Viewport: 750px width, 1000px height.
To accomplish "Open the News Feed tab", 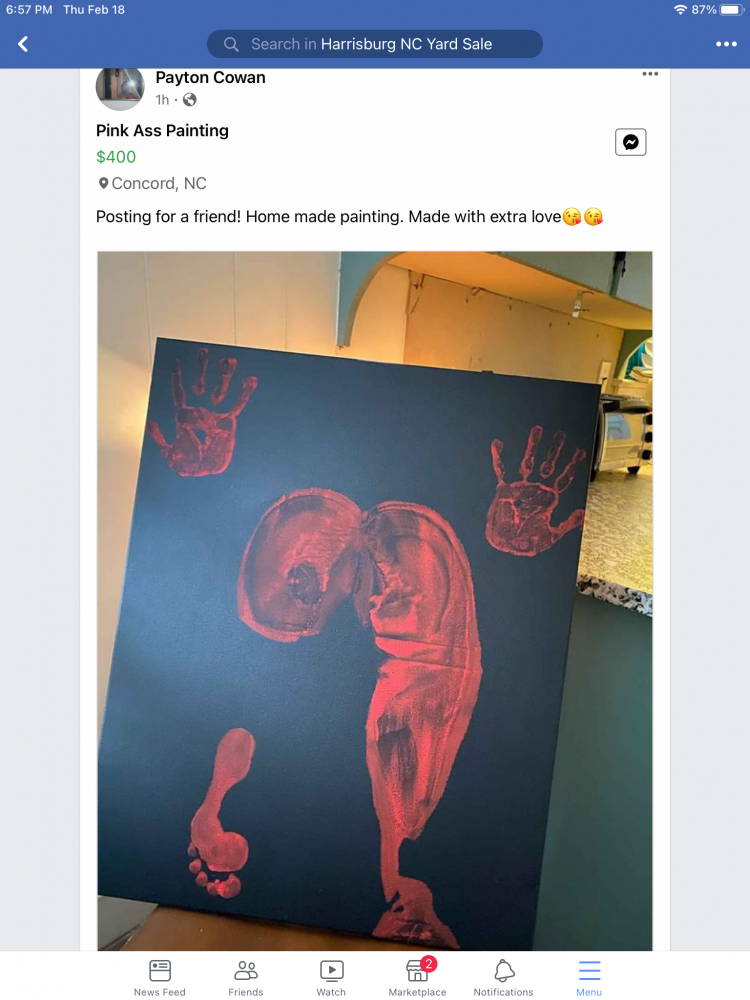I will click(x=160, y=977).
